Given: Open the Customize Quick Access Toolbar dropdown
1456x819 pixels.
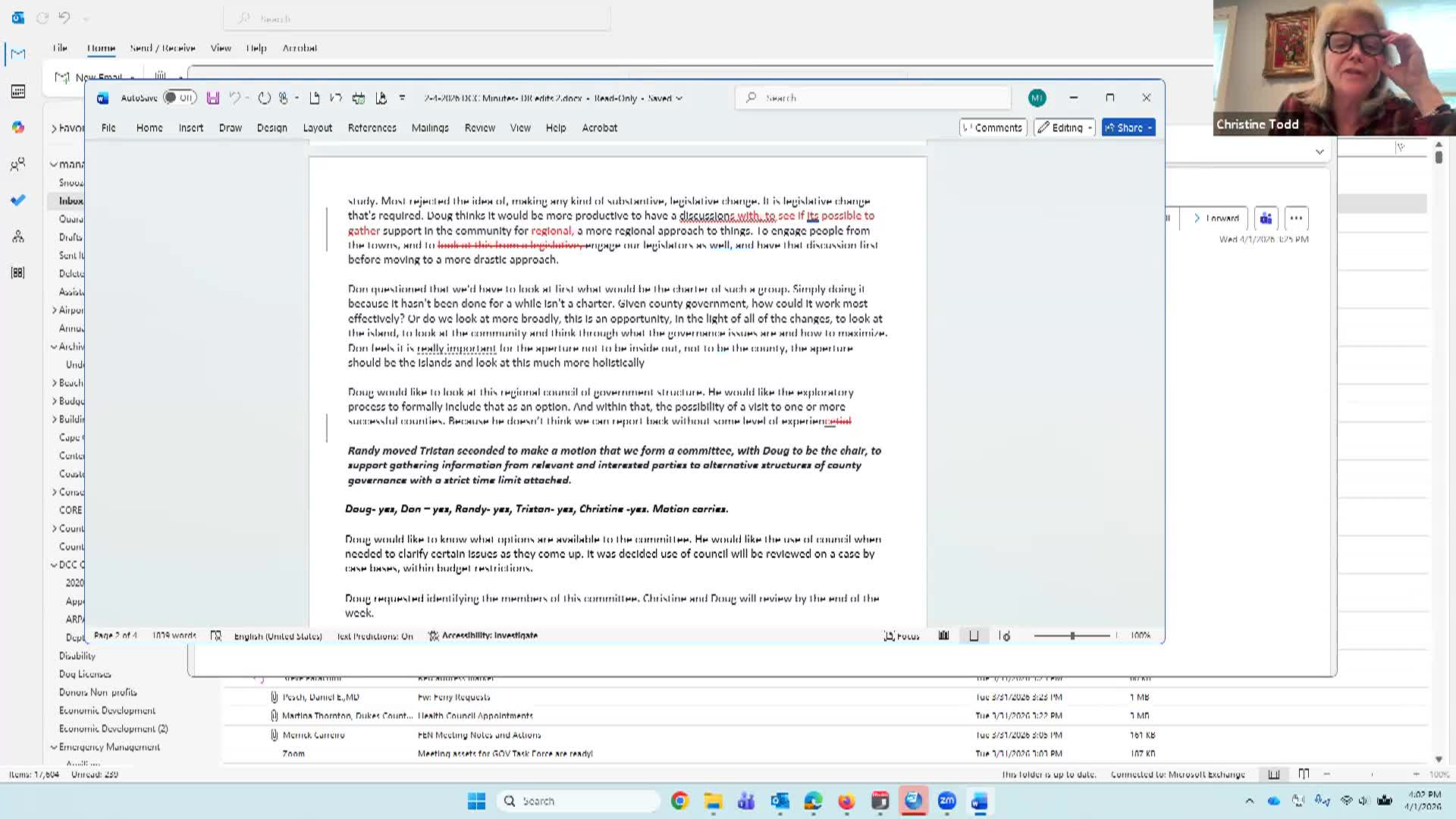Looking at the screenshot, I should click(x=403, y=98).
